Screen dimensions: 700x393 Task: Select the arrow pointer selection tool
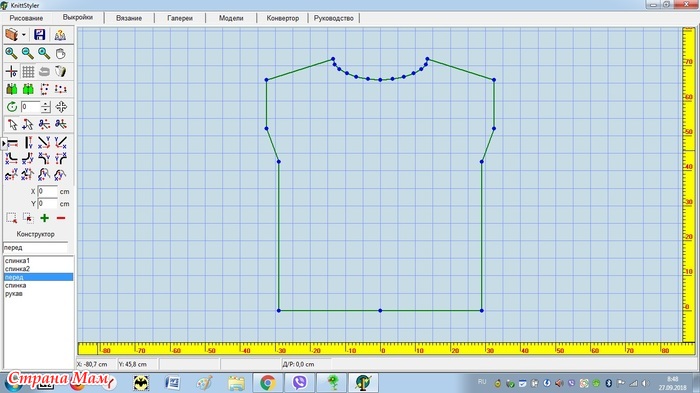[12, 124]
